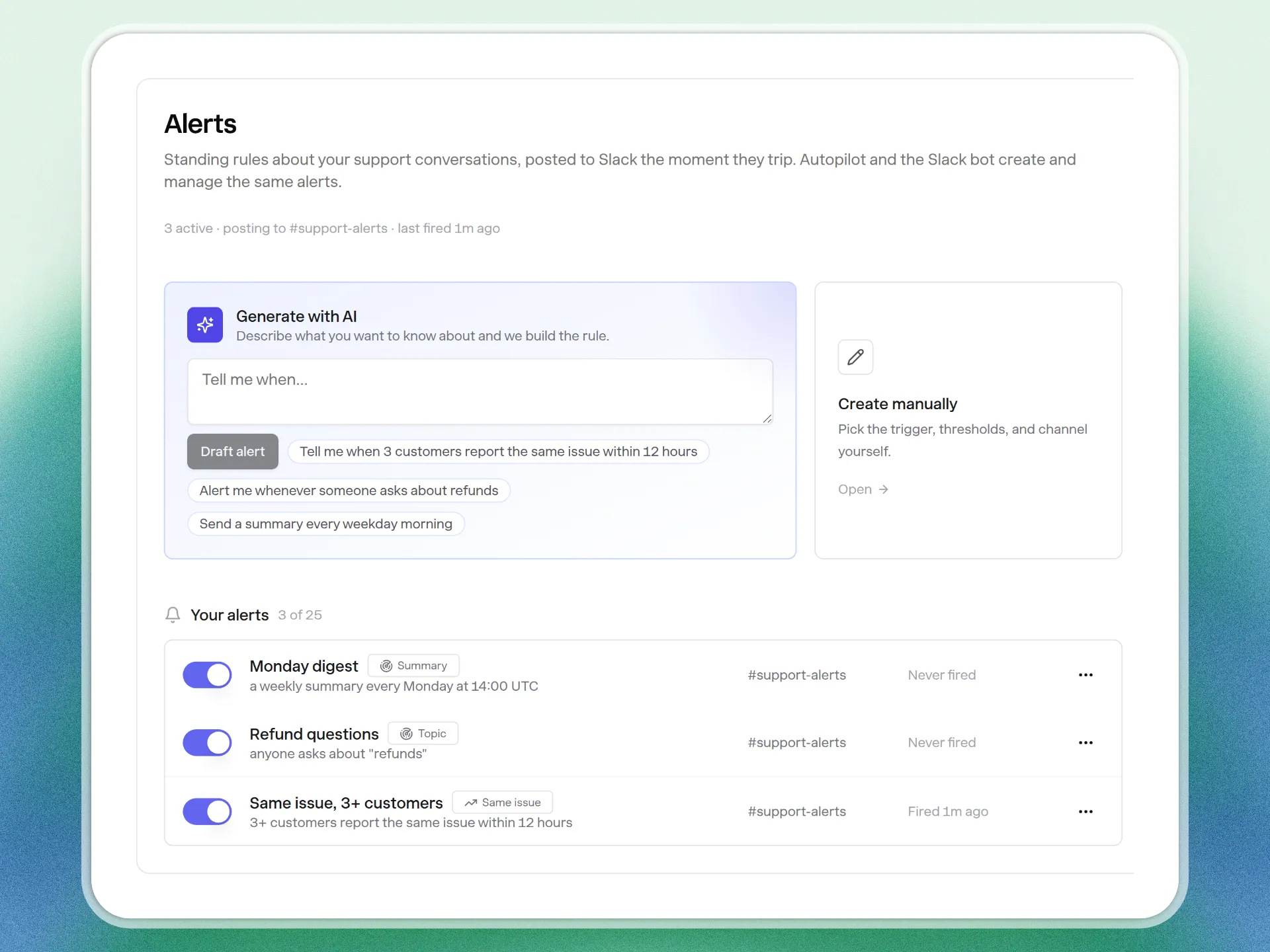Viewport: 1270px width, 952px height.
Task: Disable the Refund questions alert switch
Action: 207,742
